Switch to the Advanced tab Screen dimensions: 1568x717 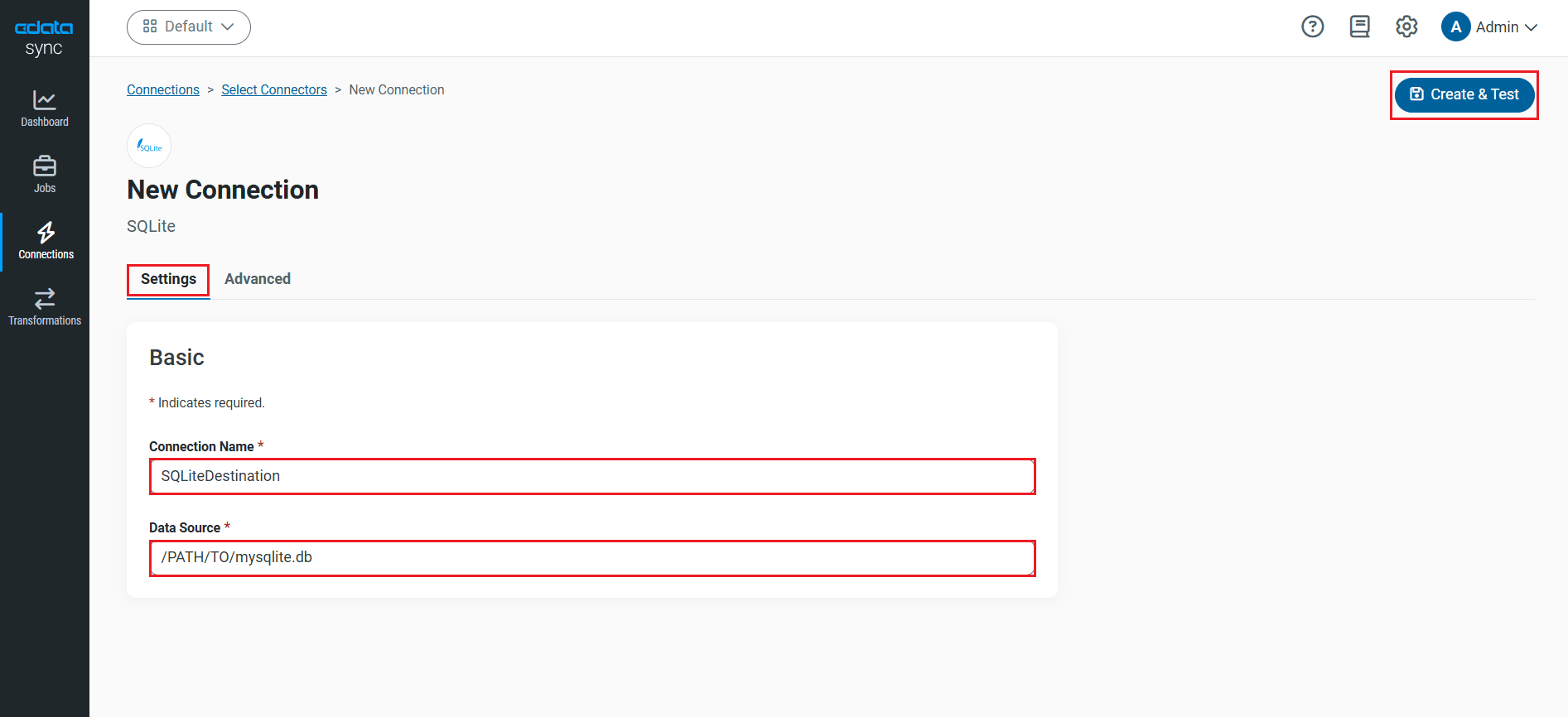click(258, 279)
